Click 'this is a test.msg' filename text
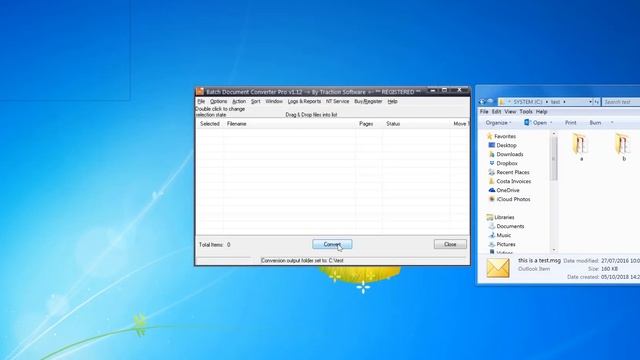Viewport: 640px width, 360px height. pyautogui.click(x=539, y=260)
